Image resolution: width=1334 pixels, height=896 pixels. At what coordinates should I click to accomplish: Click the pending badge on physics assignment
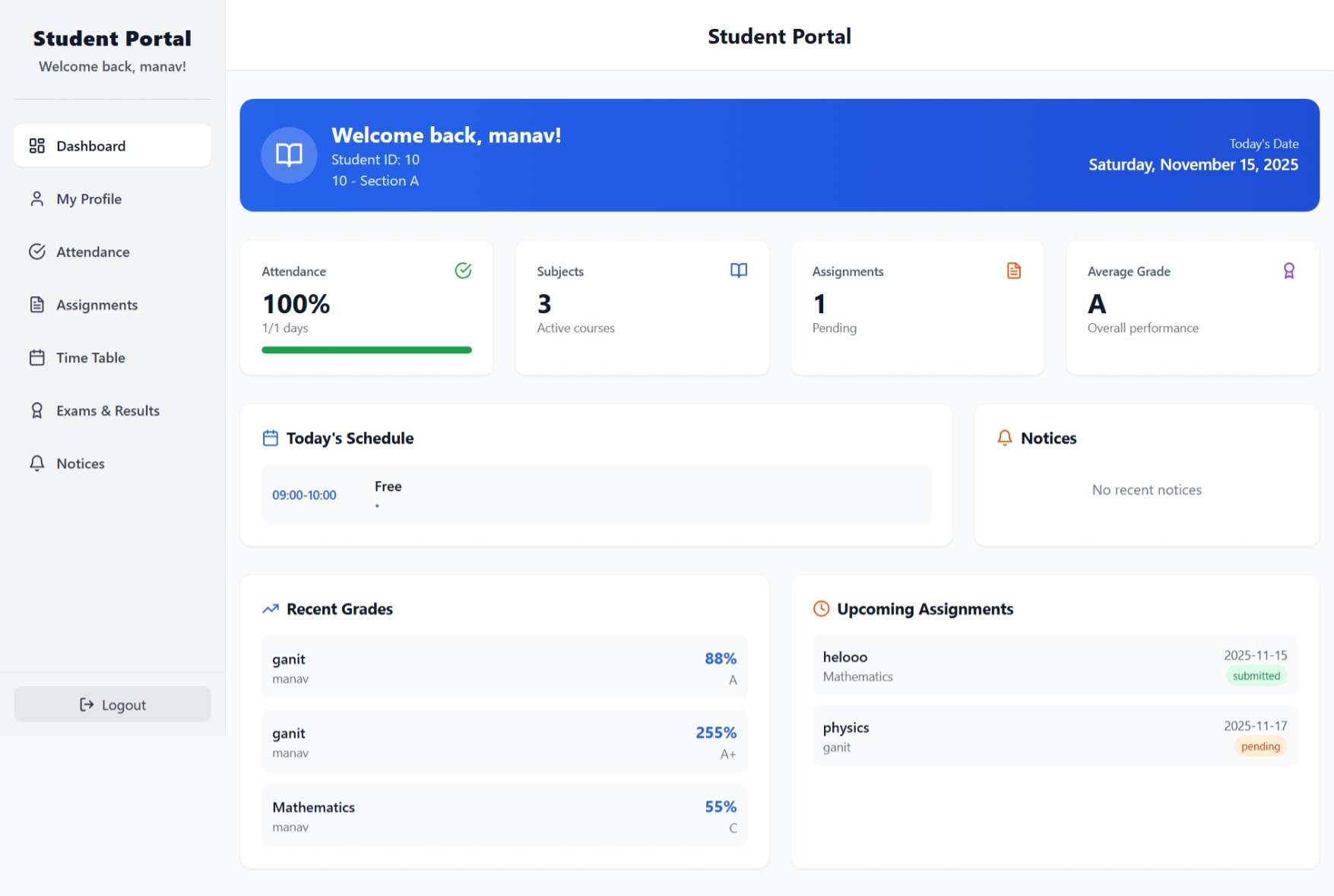click(x=1260, y=746)
